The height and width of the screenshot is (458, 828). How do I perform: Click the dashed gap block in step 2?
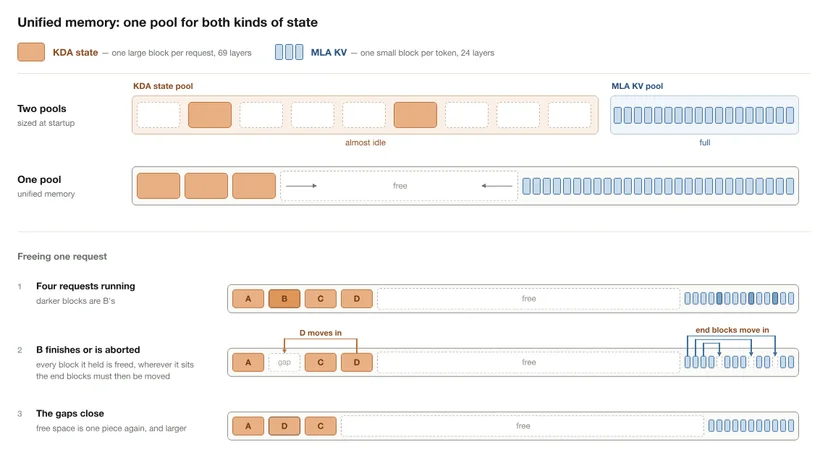(284, 362)
